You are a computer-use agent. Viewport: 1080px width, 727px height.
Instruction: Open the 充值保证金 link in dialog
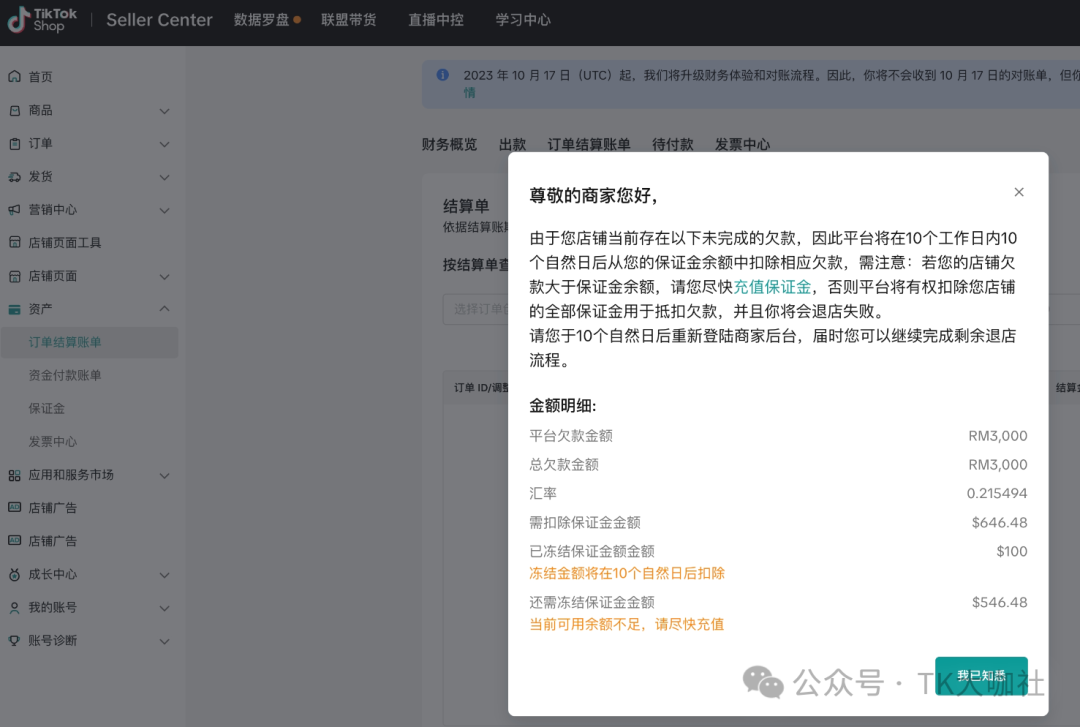tap(772, 287)
